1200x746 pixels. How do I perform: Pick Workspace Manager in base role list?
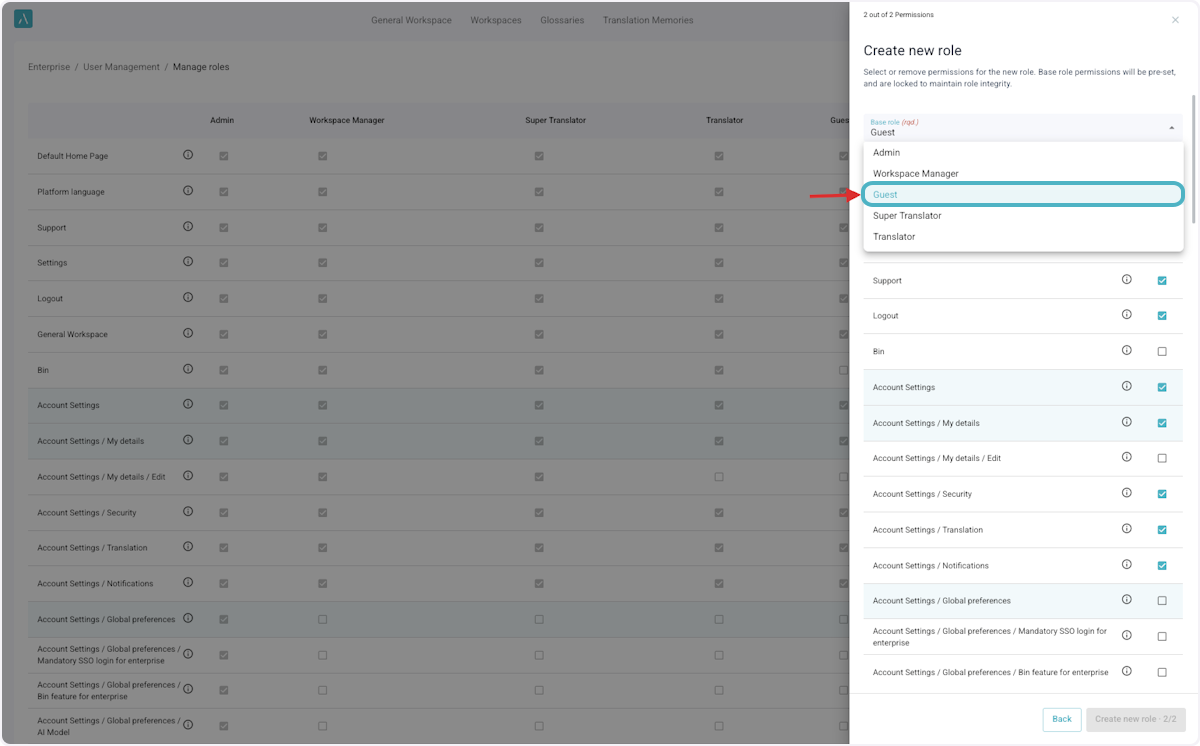[x=915, y=174]
